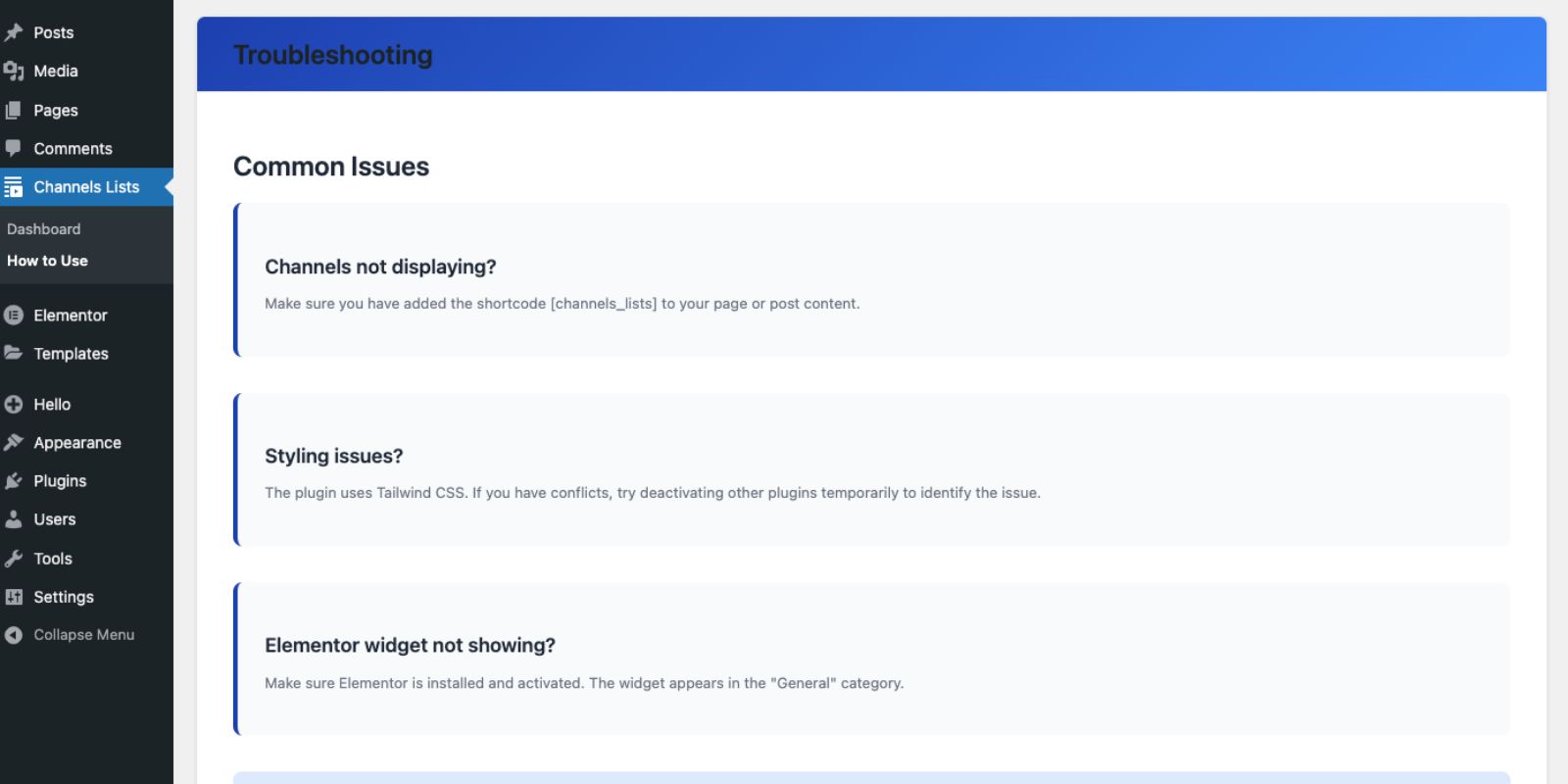Click the Hello plus-circle icon
This screenshot has height=784, width=1568.
[x=14, y=404]
